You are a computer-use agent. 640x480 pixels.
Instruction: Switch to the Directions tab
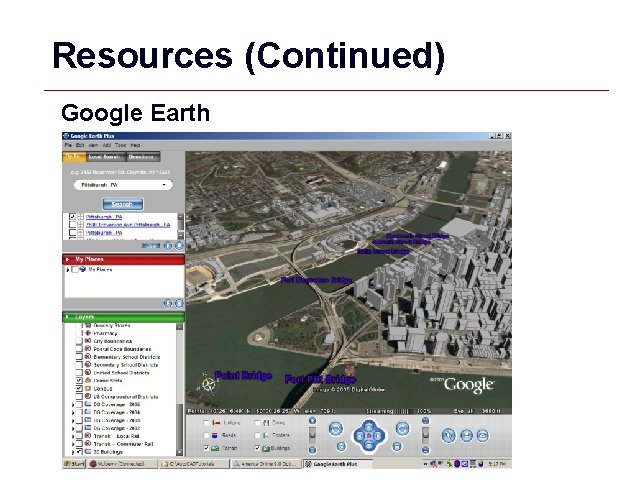pyautogui.click(x=141, y=157)
